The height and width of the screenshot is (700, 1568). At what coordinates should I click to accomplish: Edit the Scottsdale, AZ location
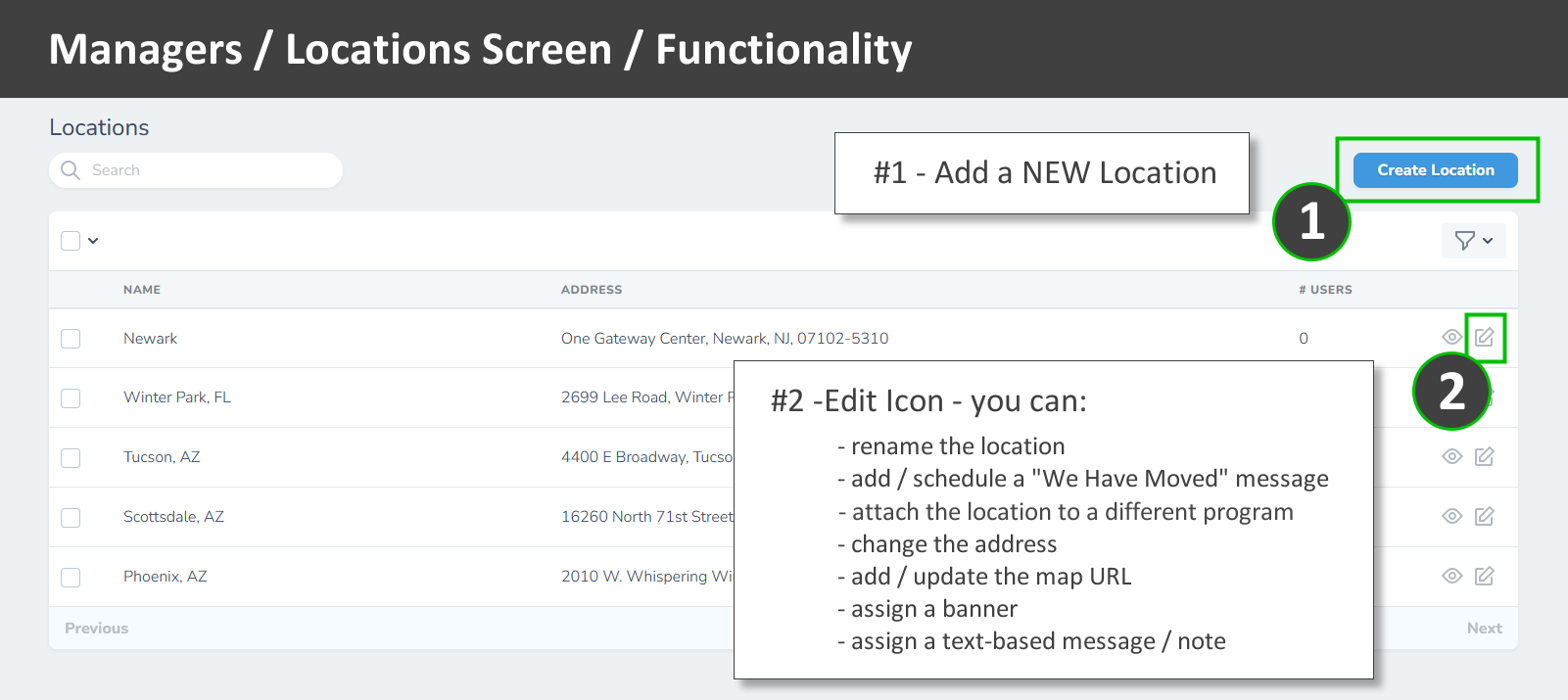coord(1485,517)
